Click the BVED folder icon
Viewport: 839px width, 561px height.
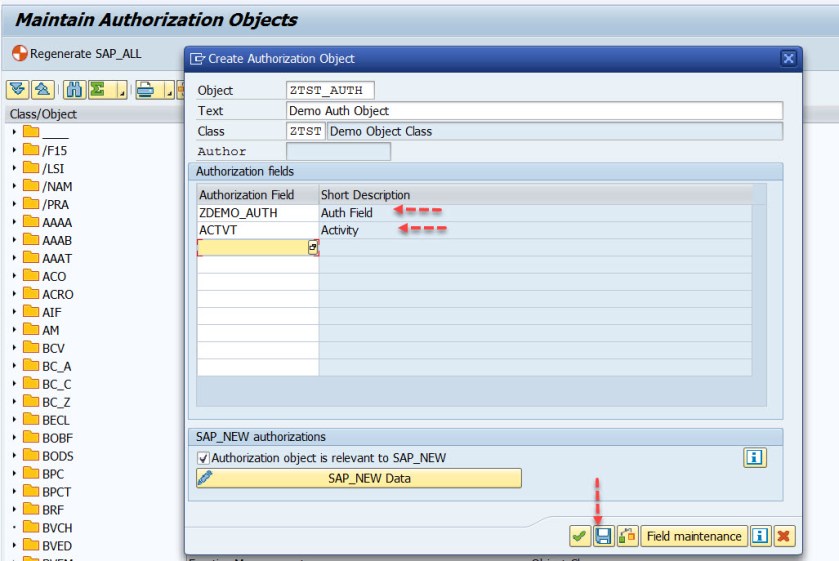31,545
